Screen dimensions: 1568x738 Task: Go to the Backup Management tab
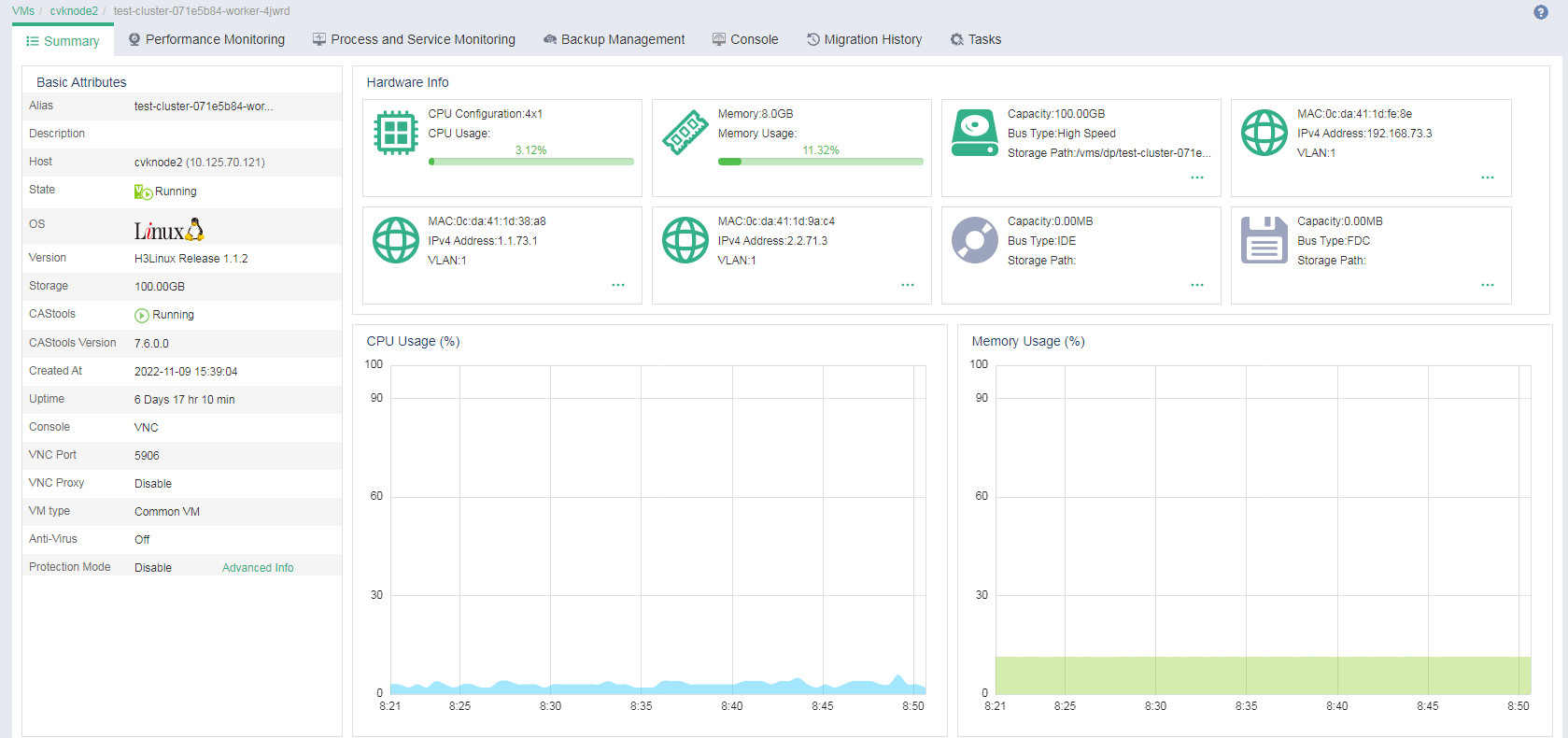(x=614, y=39)
